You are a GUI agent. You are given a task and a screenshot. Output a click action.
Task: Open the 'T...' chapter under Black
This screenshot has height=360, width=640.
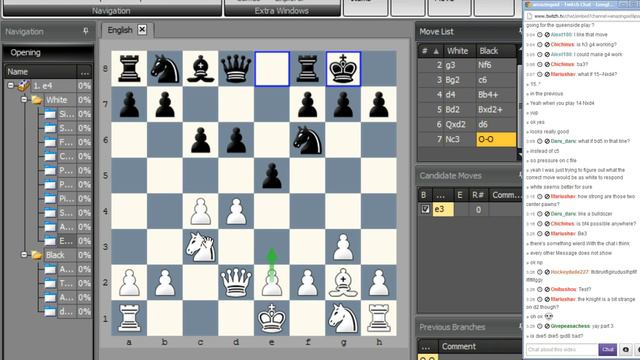(67, 283)
